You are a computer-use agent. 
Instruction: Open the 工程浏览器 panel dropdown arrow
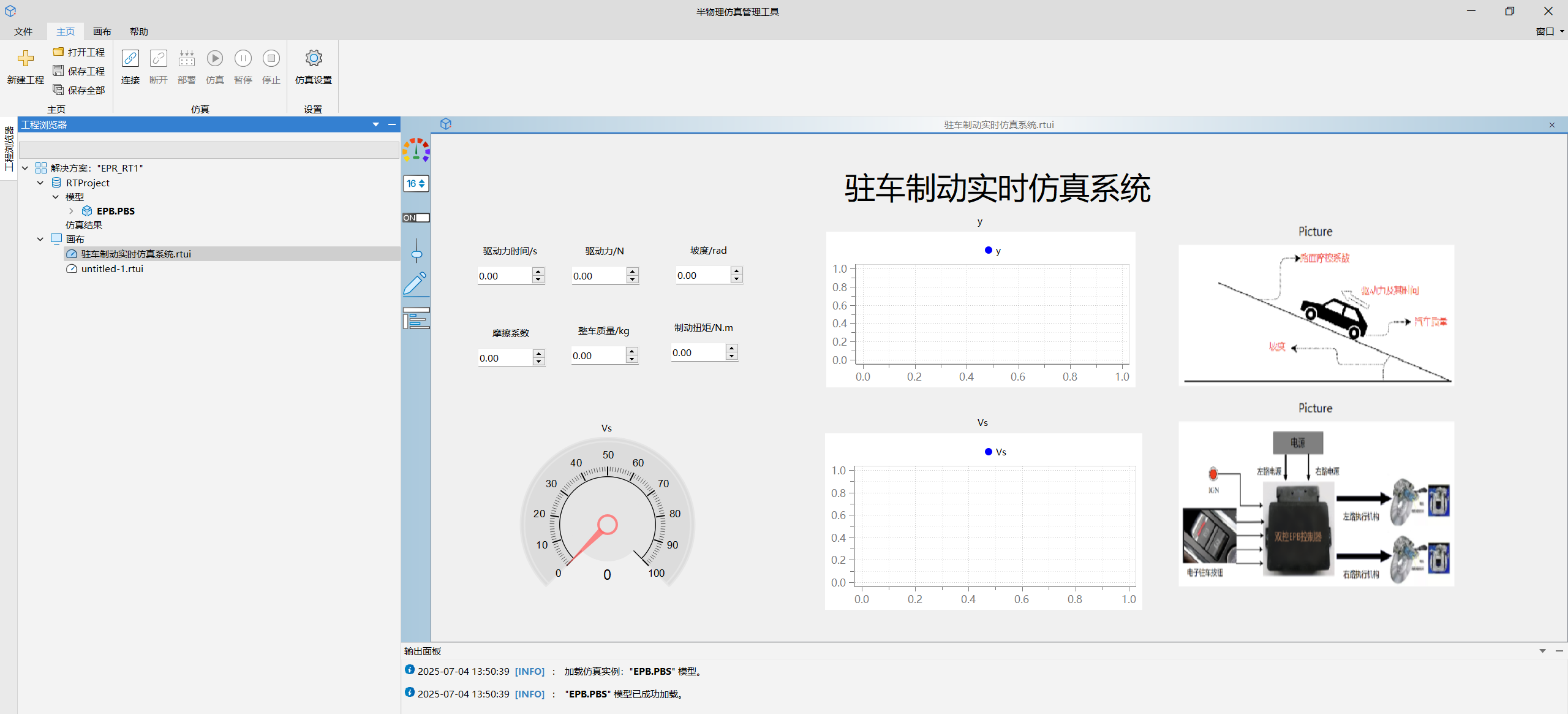pos(376,124)
